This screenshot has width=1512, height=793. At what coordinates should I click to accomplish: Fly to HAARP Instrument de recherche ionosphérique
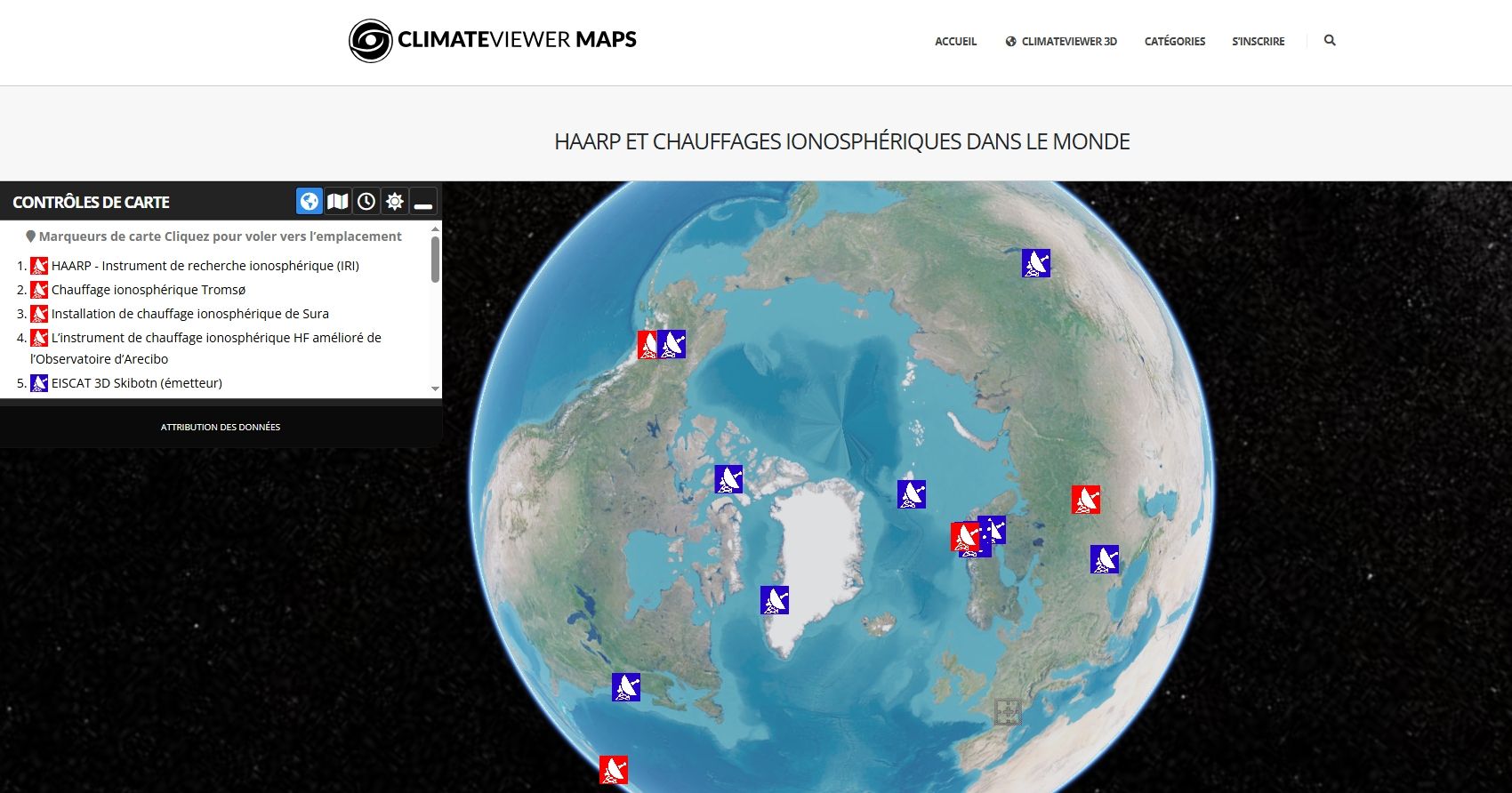coord(205,266)
